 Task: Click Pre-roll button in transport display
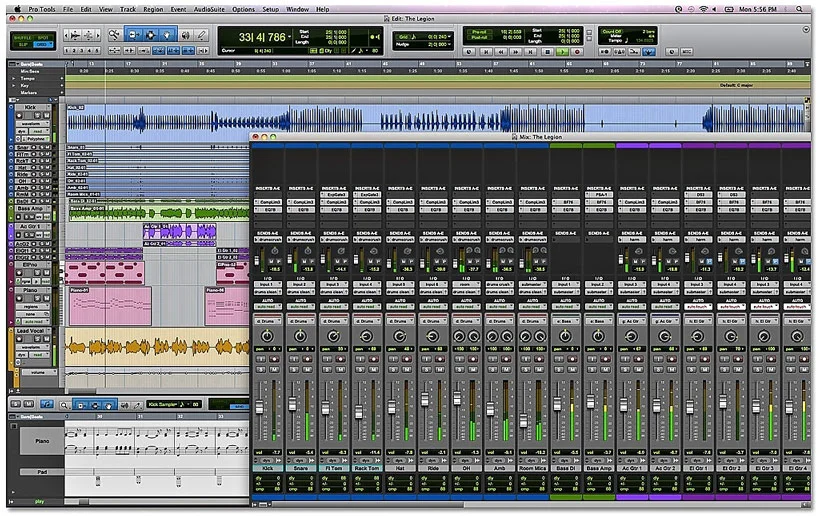pyautogui.click(x=479, y=32)
